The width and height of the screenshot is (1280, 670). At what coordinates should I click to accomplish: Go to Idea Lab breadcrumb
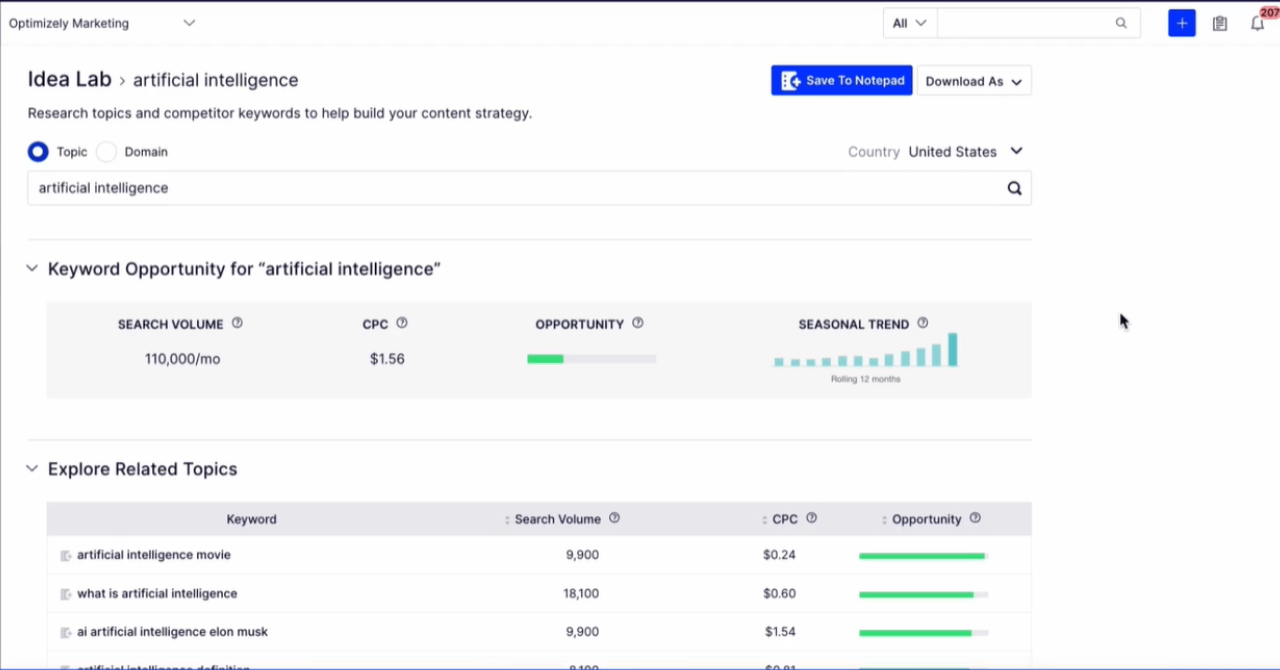pos(69,80)
